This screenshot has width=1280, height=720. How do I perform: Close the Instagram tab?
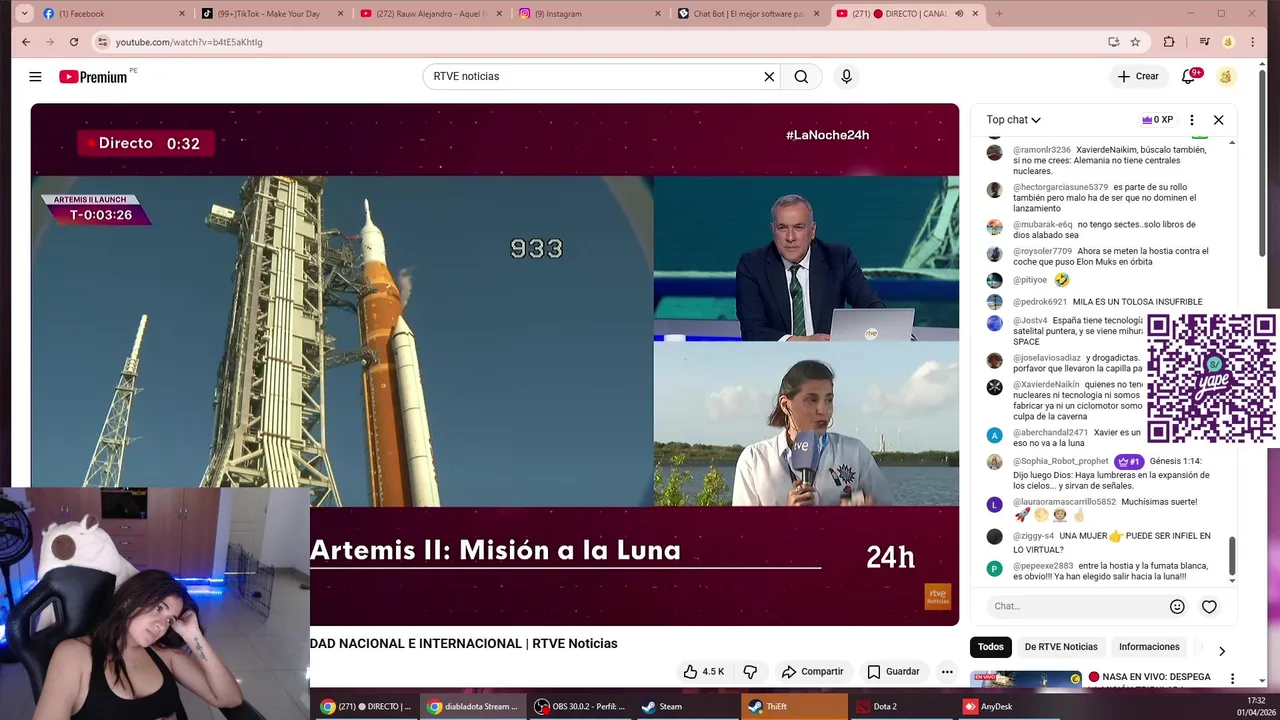click(x=658, y=14)
